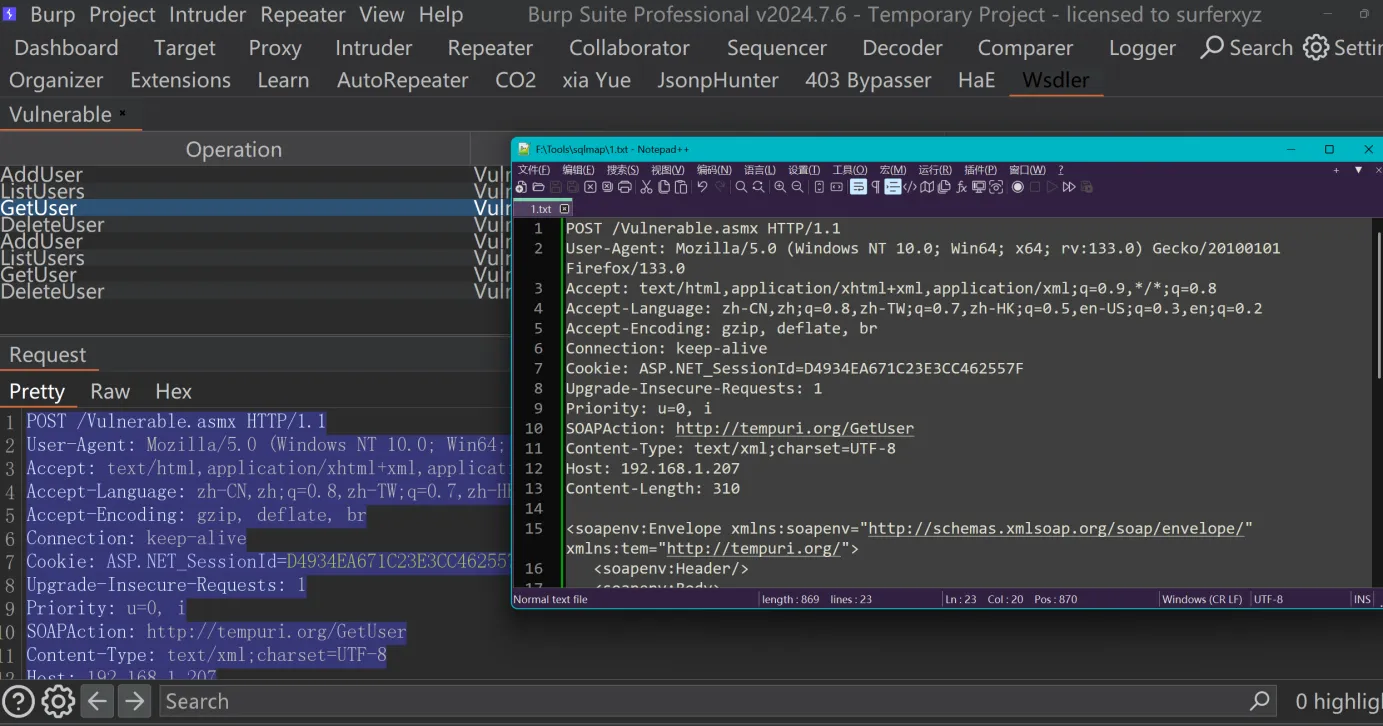This screenshot has width=1383, height=726.
Task: Close the 1.txt tab in Notepad++
Action: 564,209
